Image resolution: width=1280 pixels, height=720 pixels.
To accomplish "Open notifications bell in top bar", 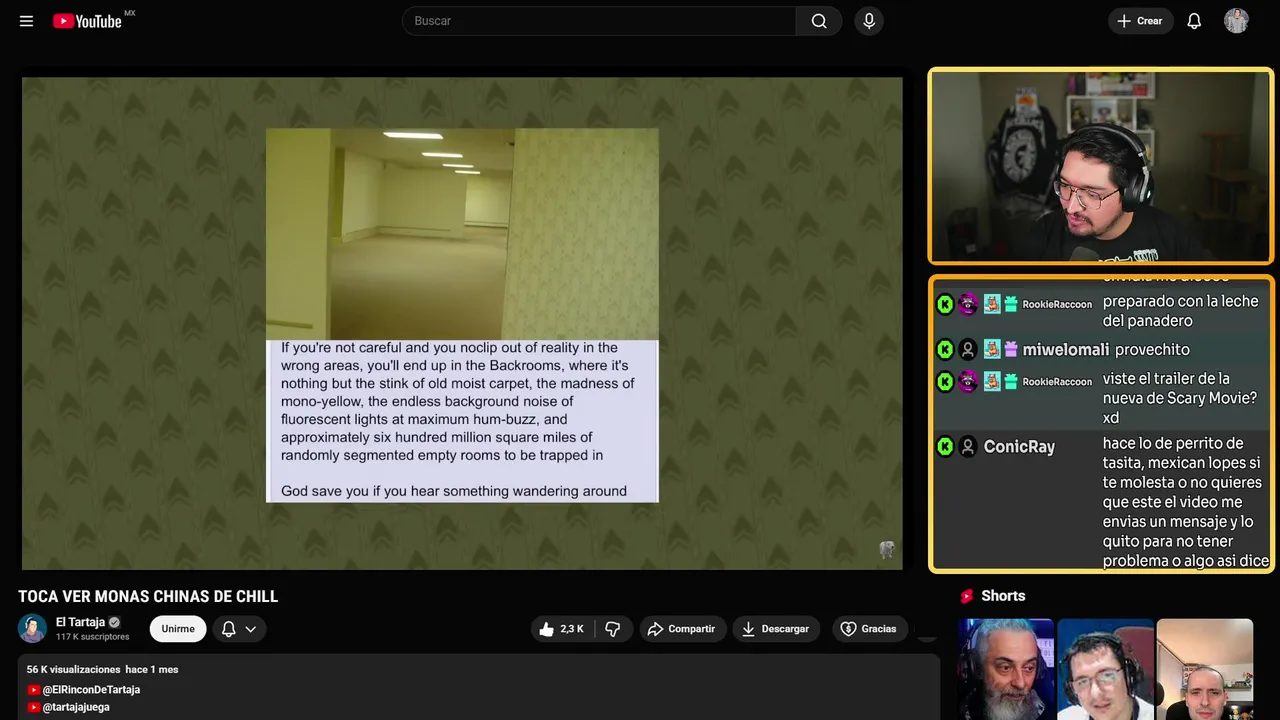I will (x=1194, y=21).
